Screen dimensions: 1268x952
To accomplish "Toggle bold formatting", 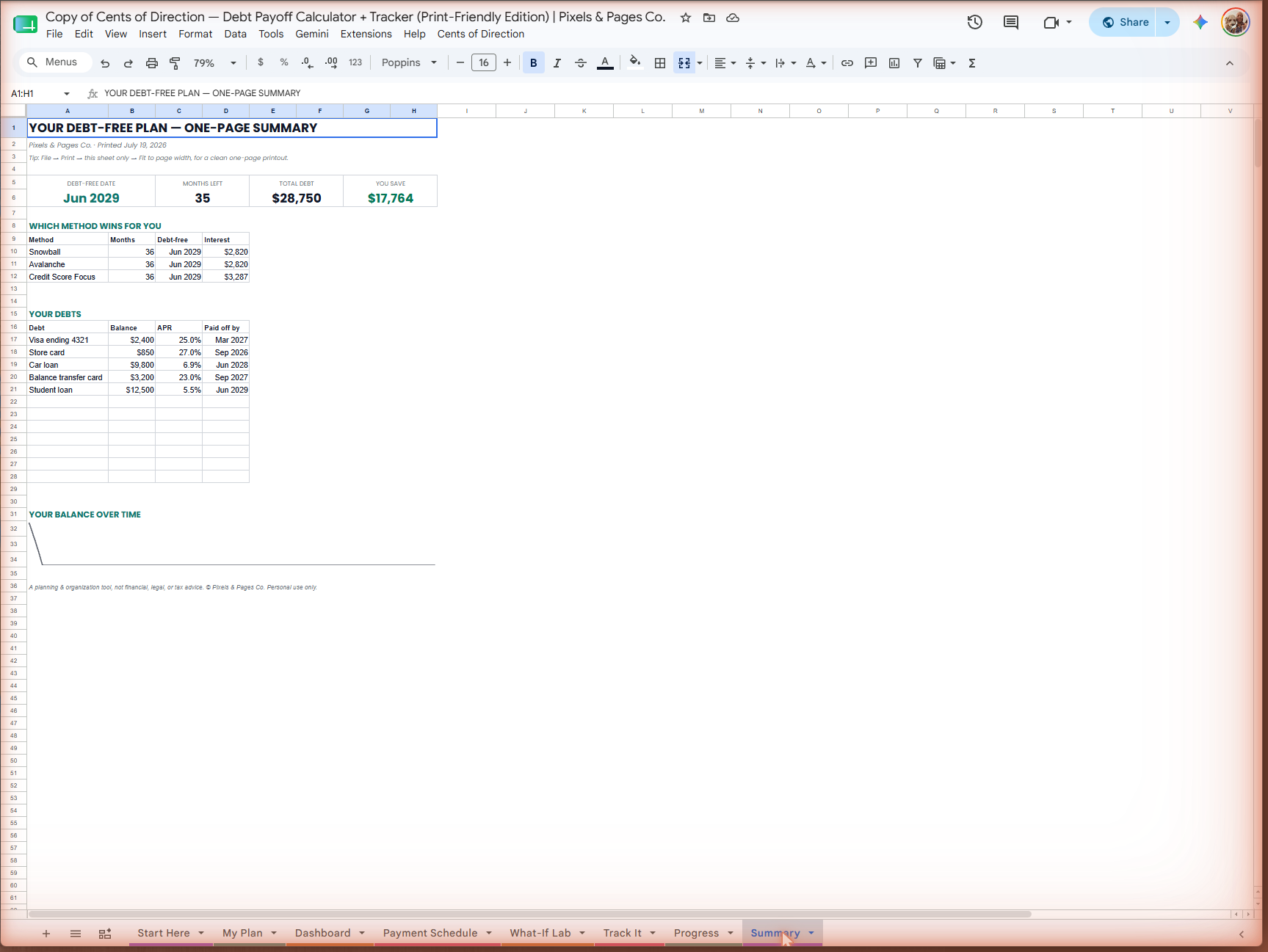I will (x=534, y=63).
